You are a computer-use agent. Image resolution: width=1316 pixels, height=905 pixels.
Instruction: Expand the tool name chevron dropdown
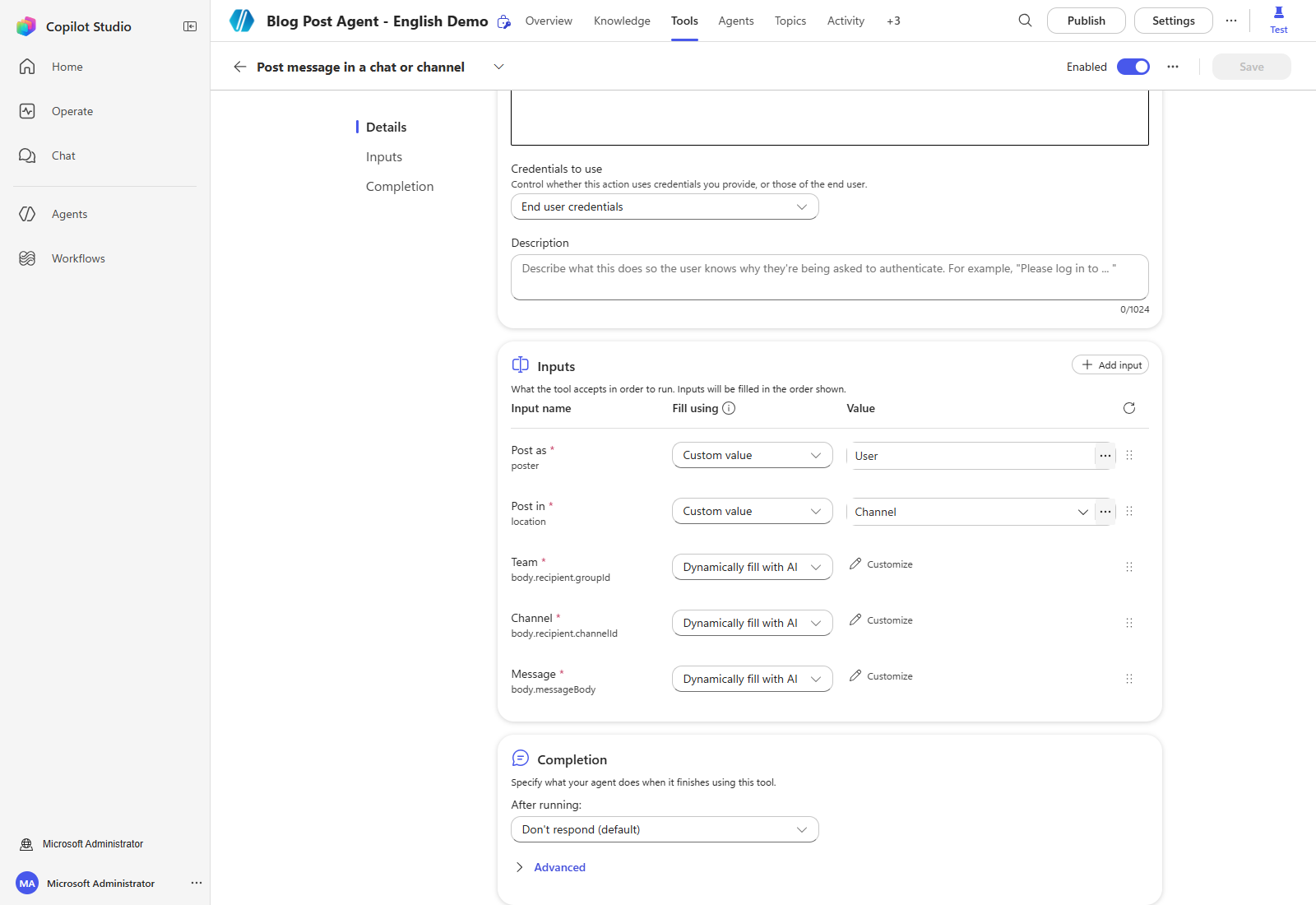pos(498,67)
